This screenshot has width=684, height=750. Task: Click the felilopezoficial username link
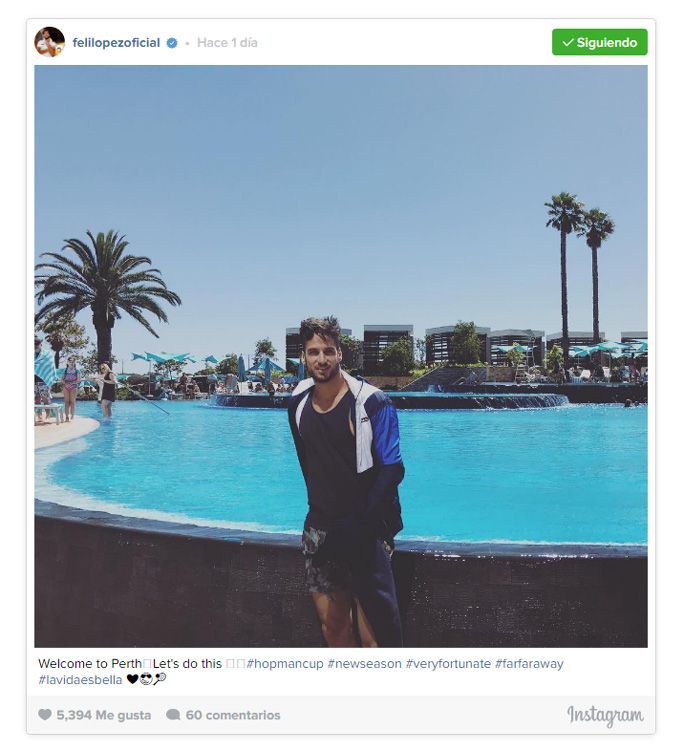[116, 43]
